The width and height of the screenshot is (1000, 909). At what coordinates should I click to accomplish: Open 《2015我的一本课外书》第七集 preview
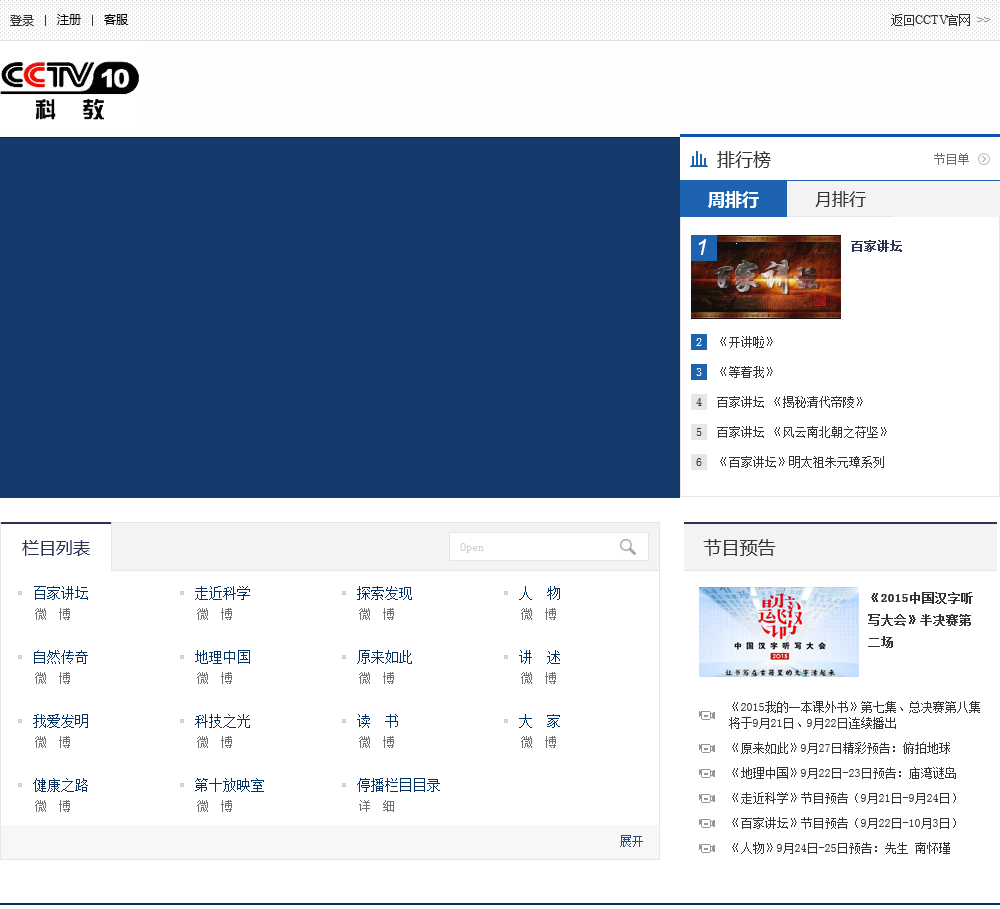point(855,715)
